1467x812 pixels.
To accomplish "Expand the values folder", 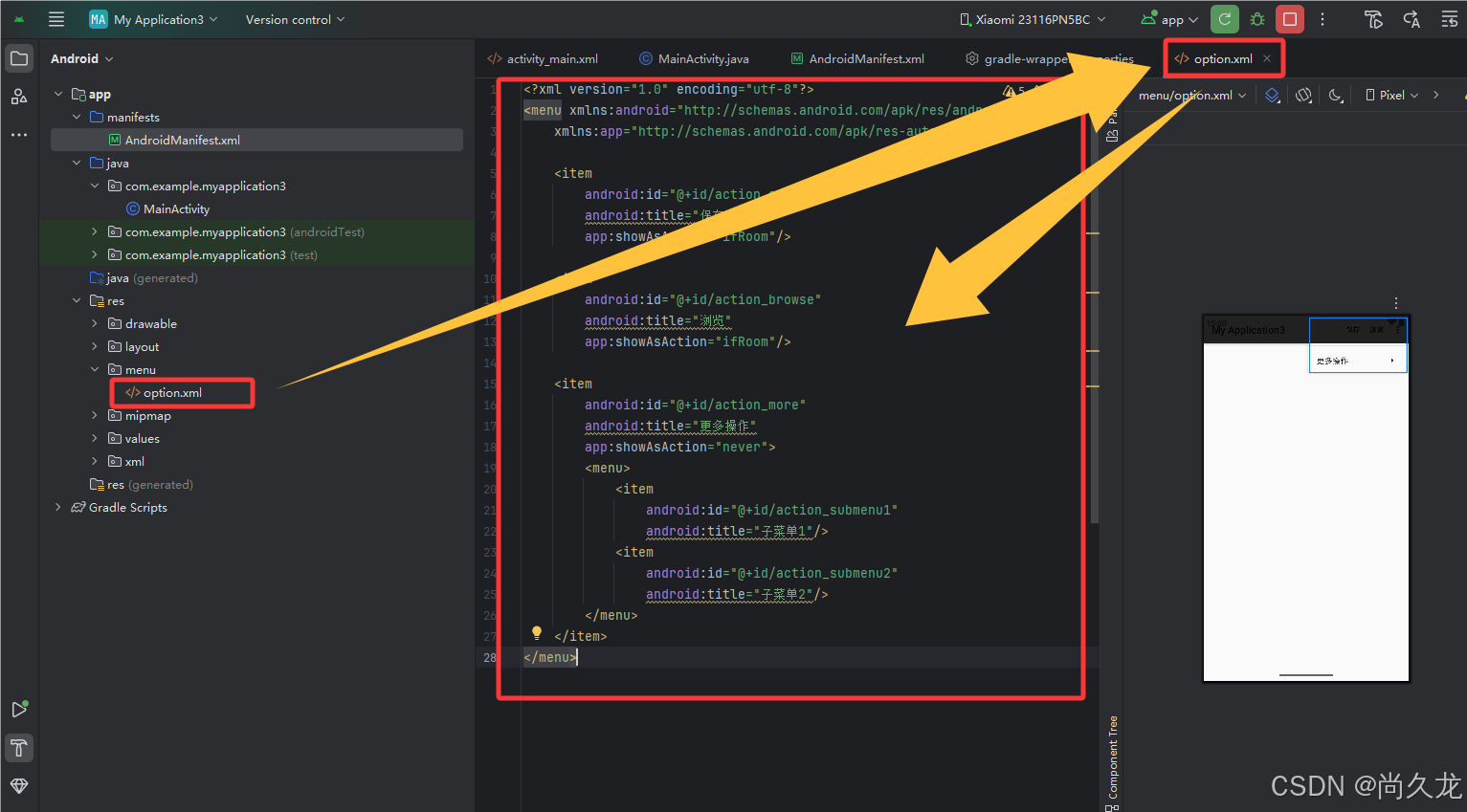I will tap(95, 438).
